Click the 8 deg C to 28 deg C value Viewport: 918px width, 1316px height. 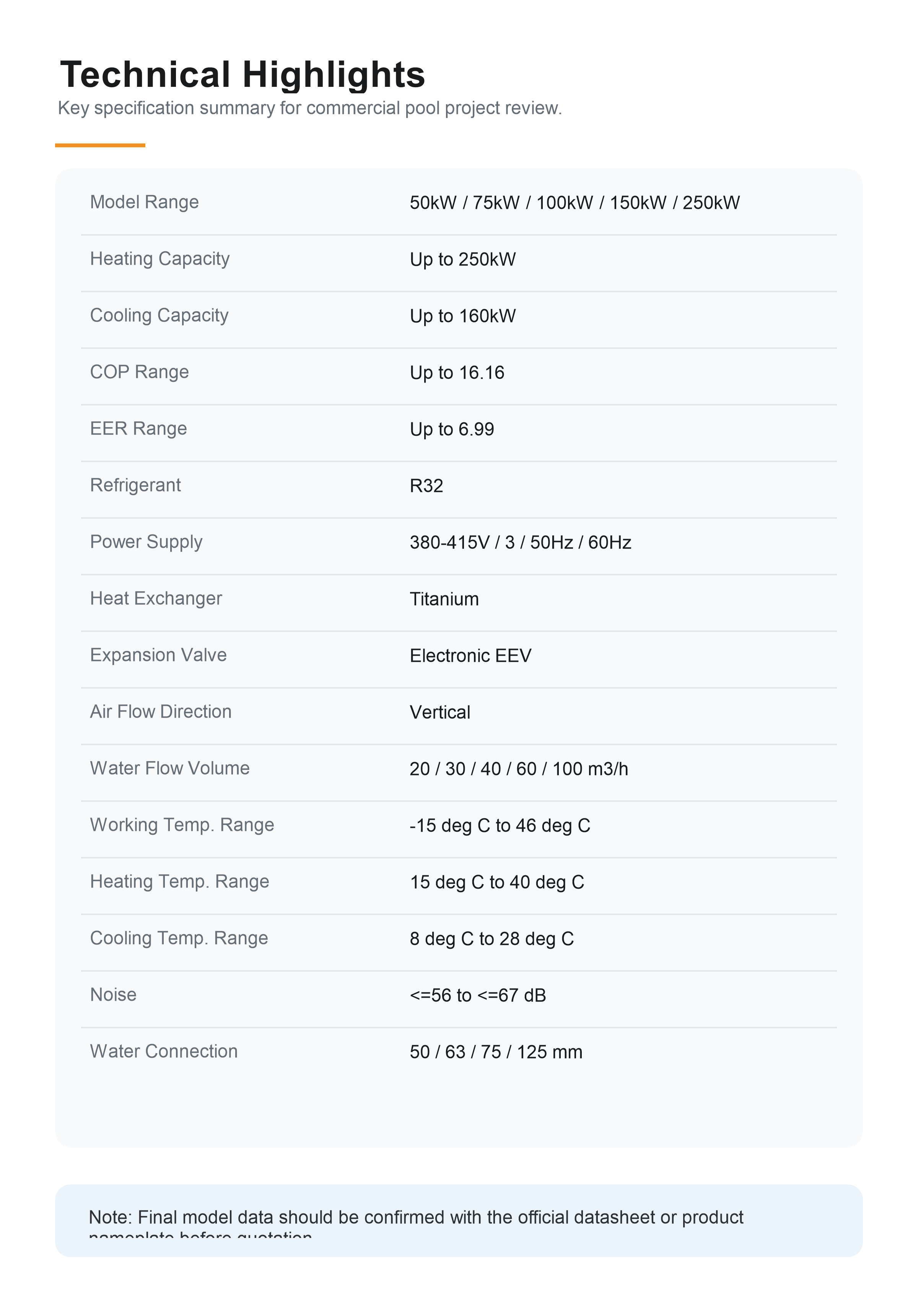492,939
